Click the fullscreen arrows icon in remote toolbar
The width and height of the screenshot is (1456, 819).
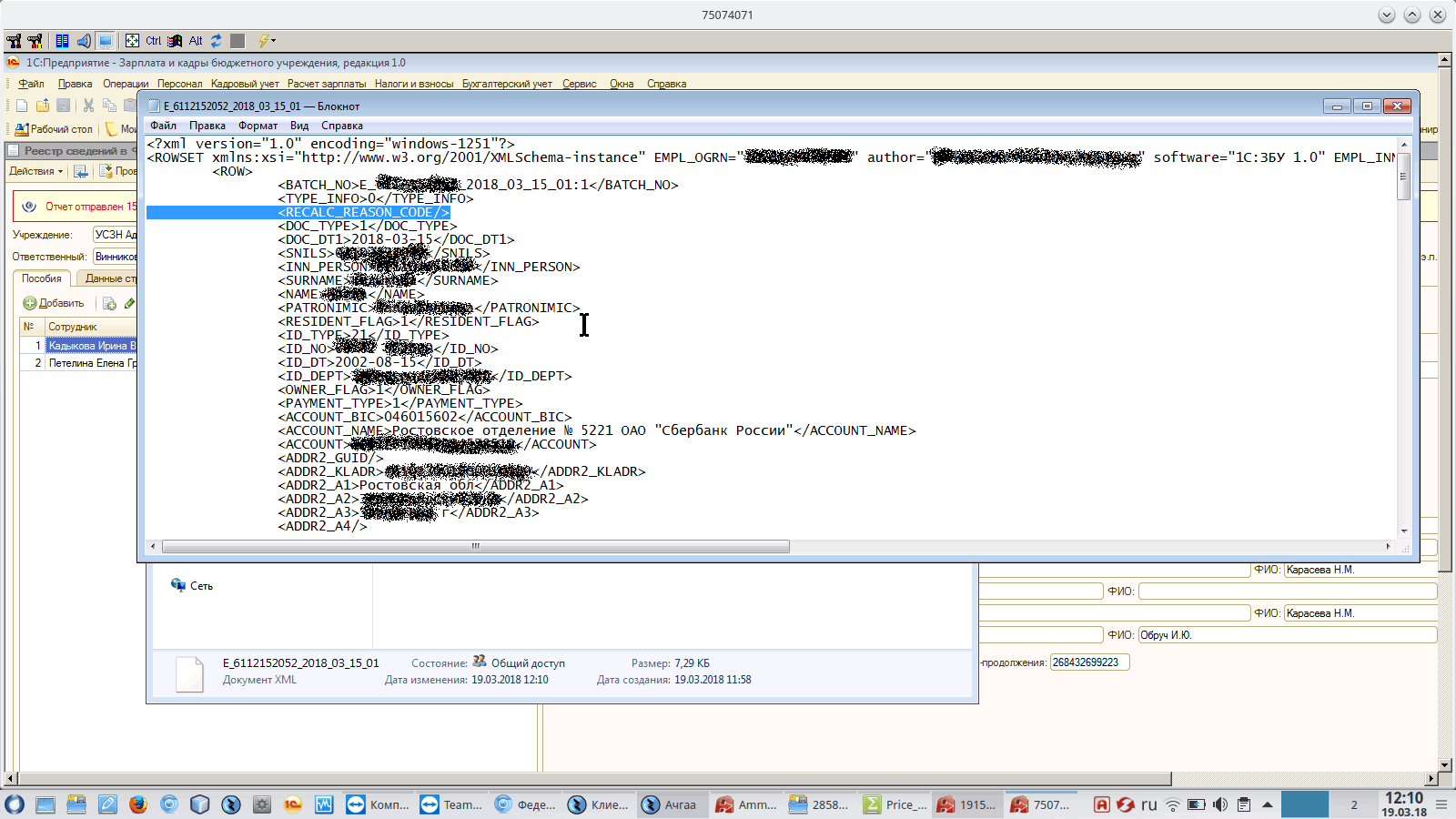(132, 40)
